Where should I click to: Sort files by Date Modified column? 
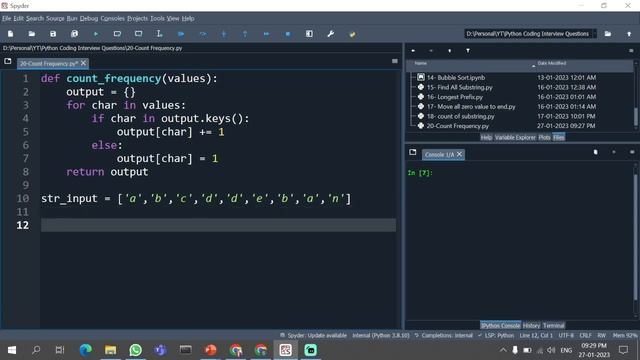click(551, 63)
